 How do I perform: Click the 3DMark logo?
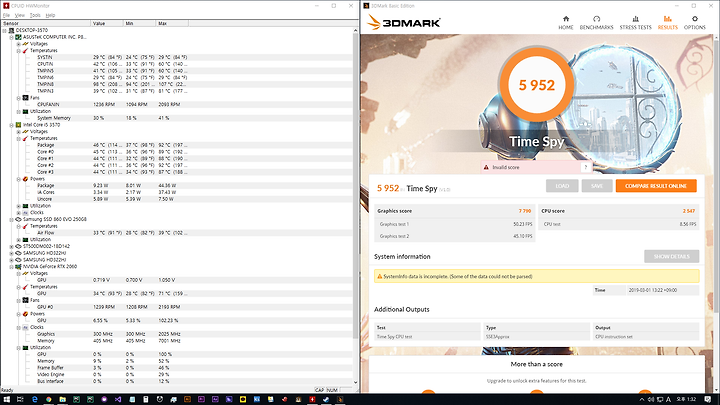tap(404, 22)
